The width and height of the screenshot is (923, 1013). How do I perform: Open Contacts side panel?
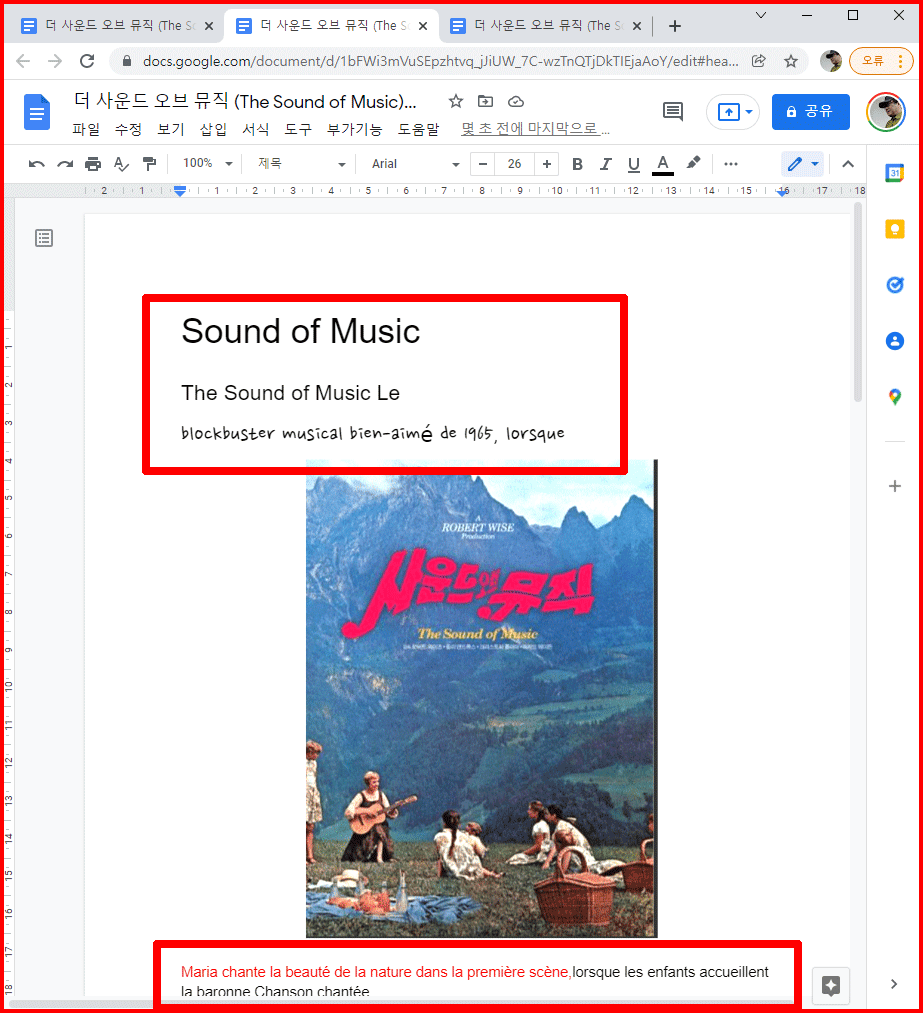(x=895, y=340)
